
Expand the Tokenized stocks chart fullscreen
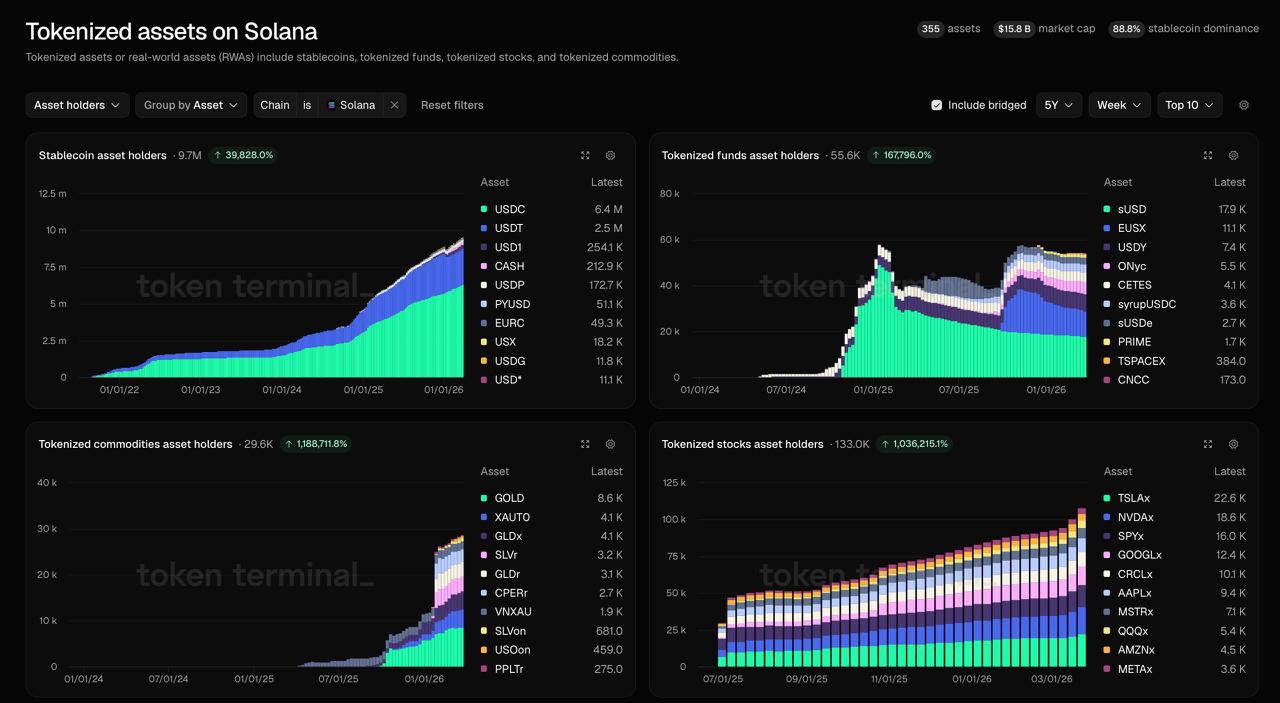1208,444
